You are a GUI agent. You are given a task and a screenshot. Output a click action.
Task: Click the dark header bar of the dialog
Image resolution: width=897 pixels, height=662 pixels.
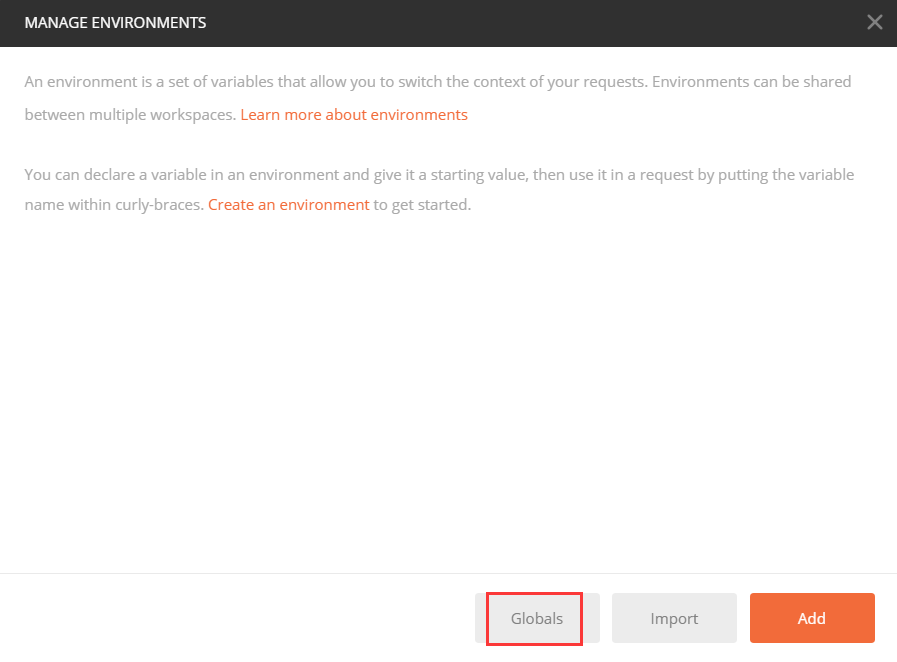click(500, 22)
